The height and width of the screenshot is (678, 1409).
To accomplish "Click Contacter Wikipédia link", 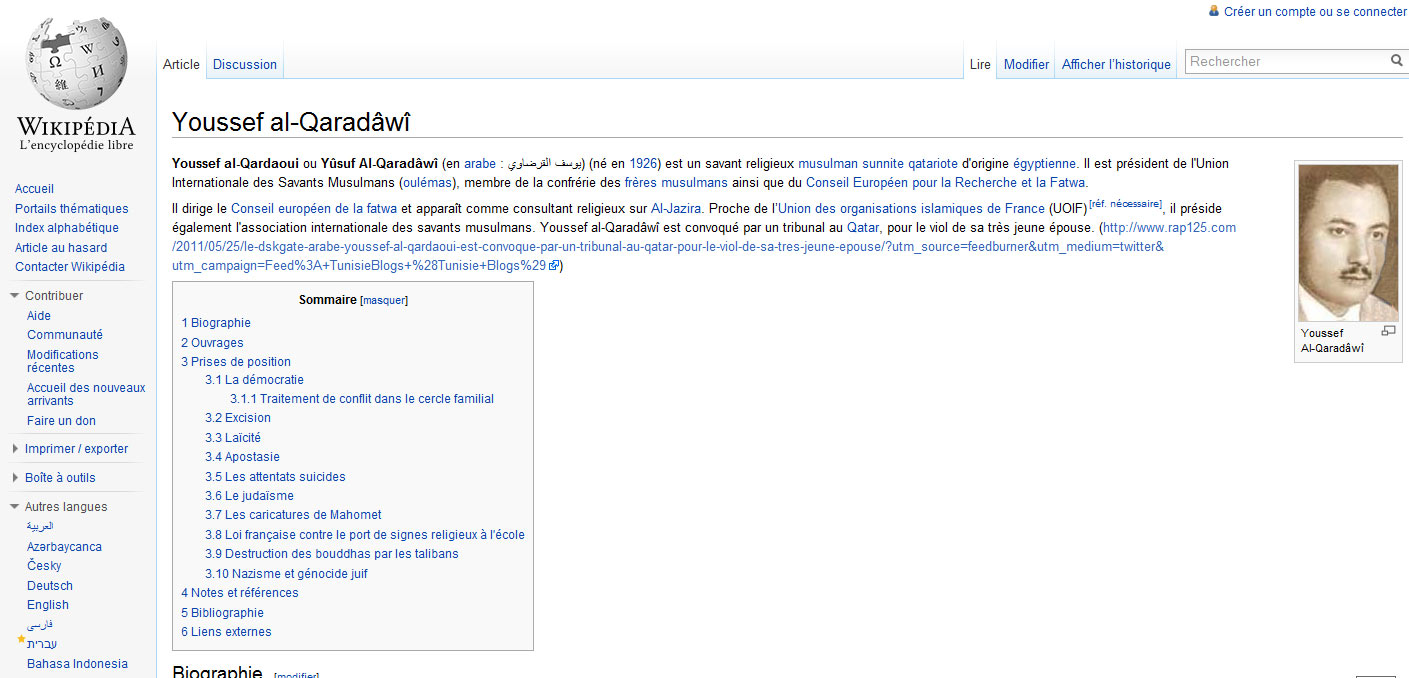I will point(70,267).
